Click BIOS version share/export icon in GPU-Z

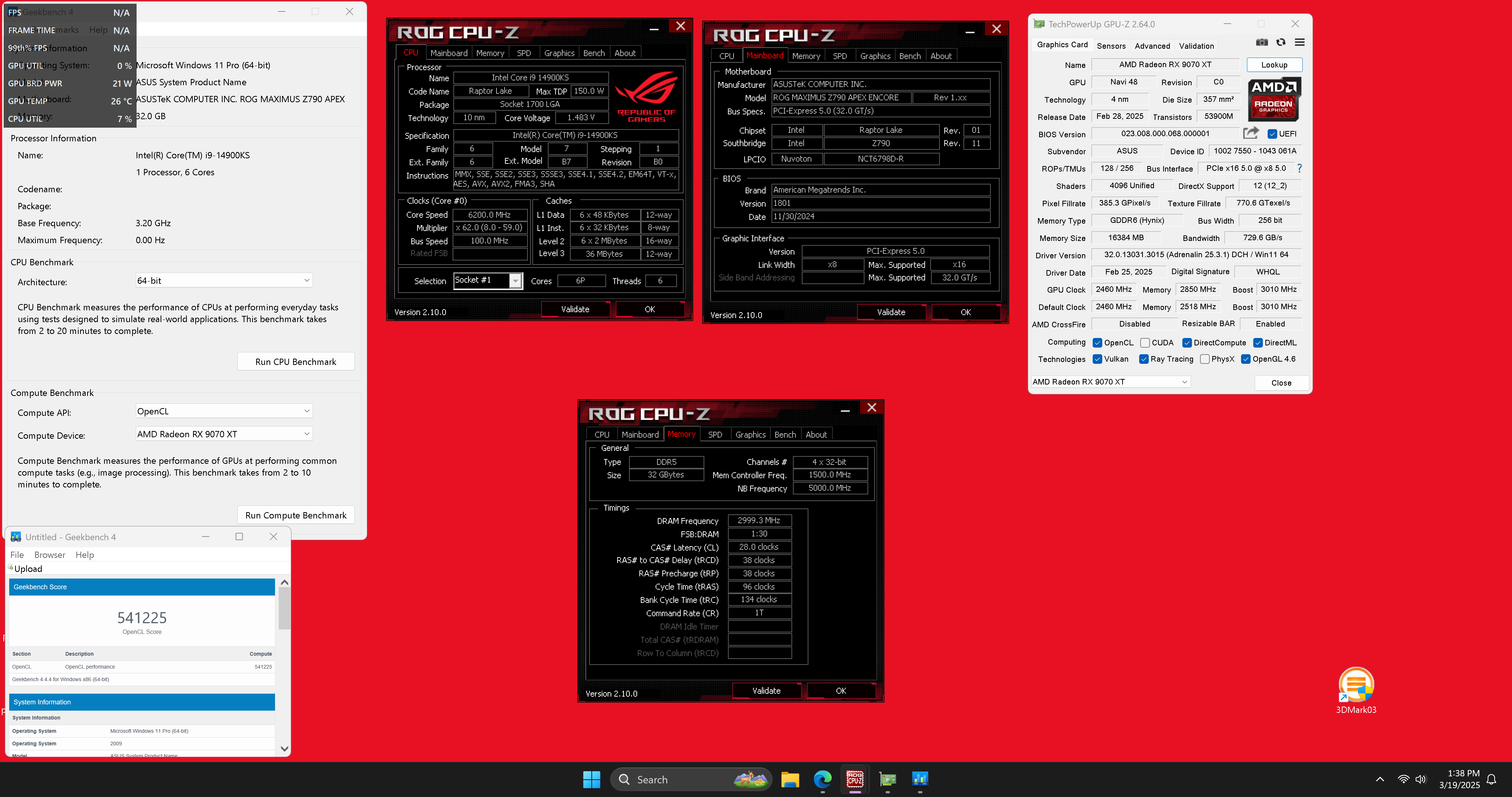(x=1251, y=133)
